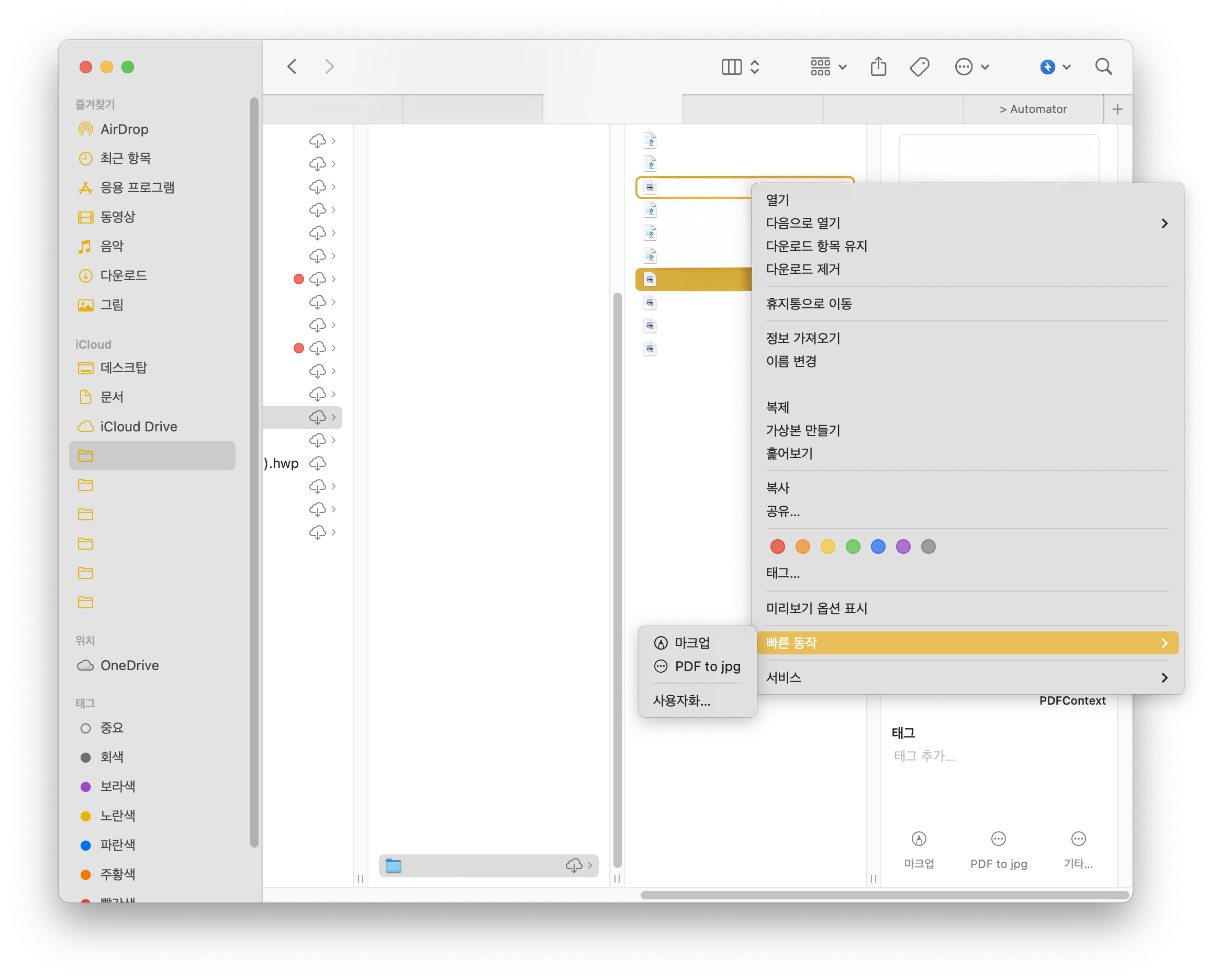Add a new tab with plus button
Viewport: 1208px width, 980px height.
click(x=1117, y=109)
